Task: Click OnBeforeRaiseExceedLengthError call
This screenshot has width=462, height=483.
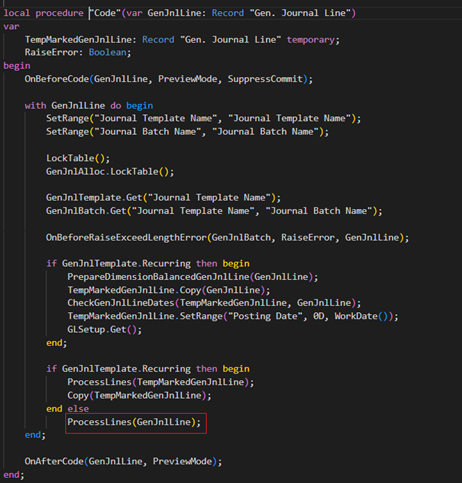Action: point(227,238)
